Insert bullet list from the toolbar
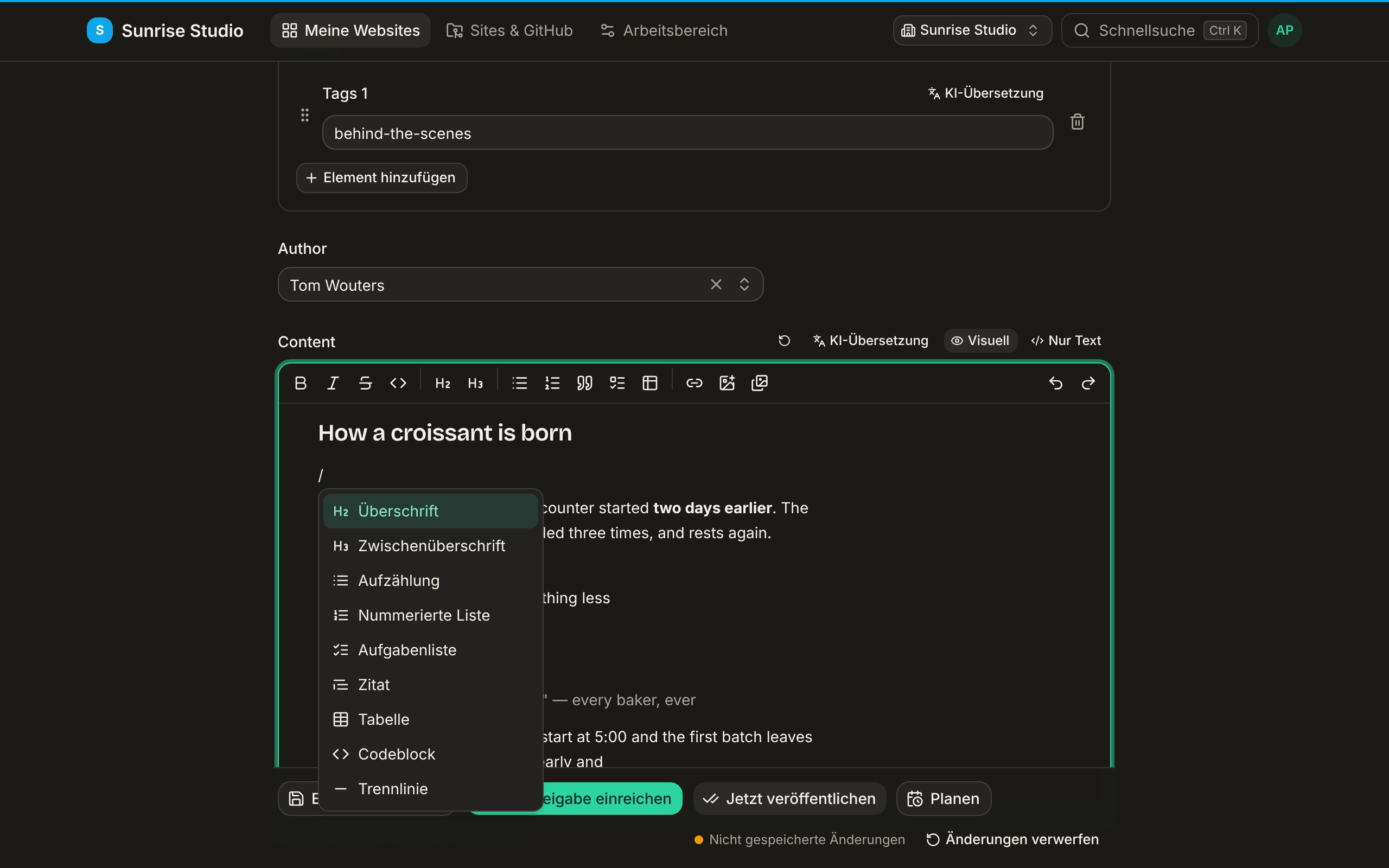Viewport: 1389px width, 868px height. tap(519, 383)
